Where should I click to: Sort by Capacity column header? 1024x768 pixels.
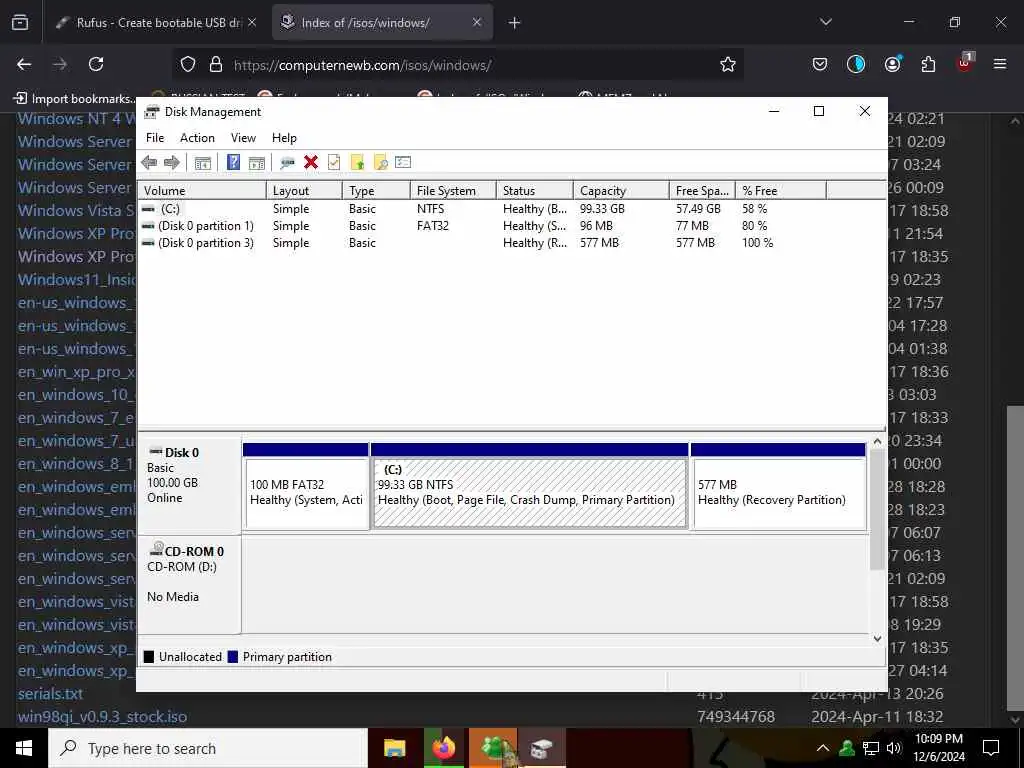point(621,191)
